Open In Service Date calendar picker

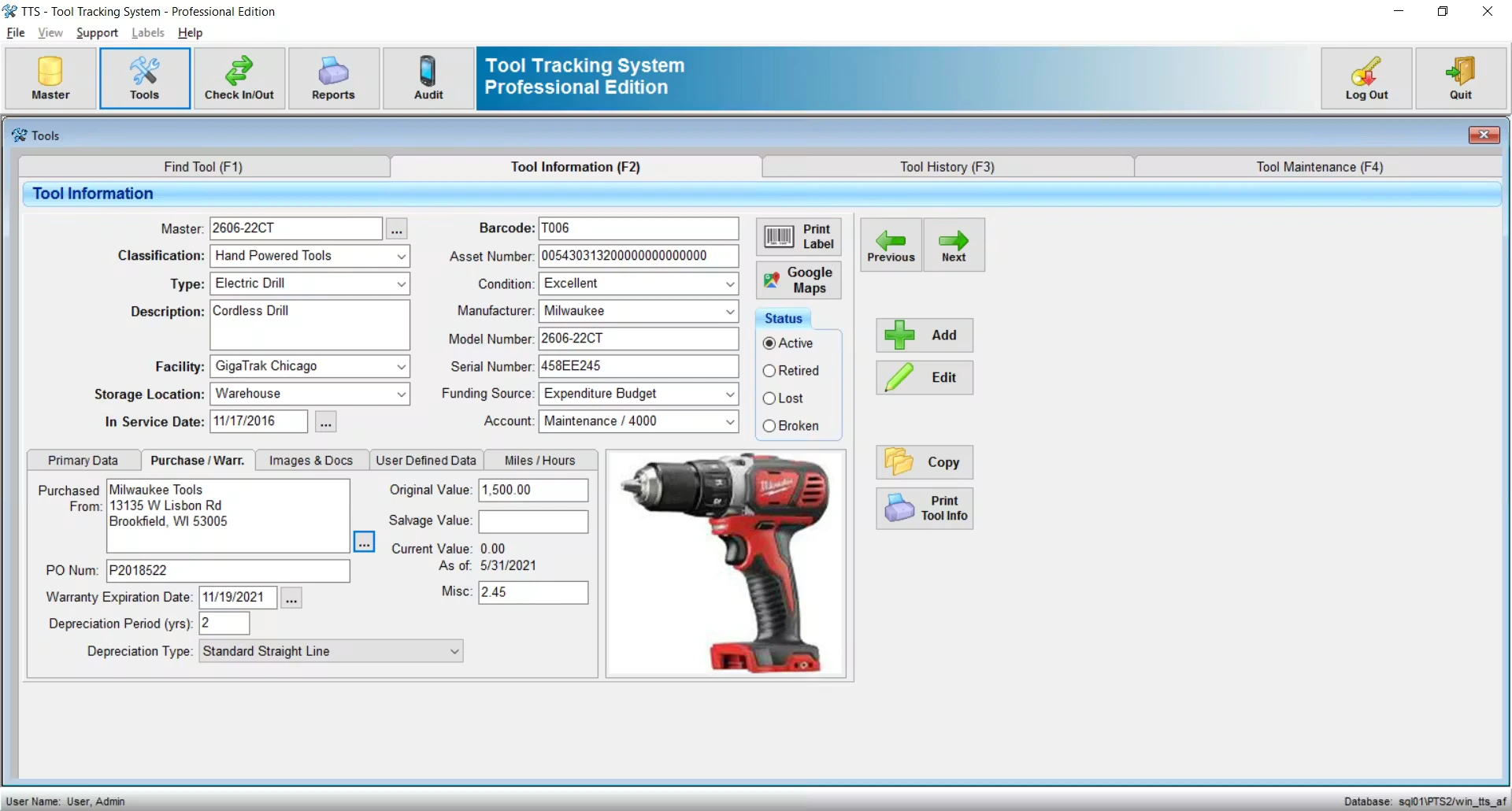[326, 422]
